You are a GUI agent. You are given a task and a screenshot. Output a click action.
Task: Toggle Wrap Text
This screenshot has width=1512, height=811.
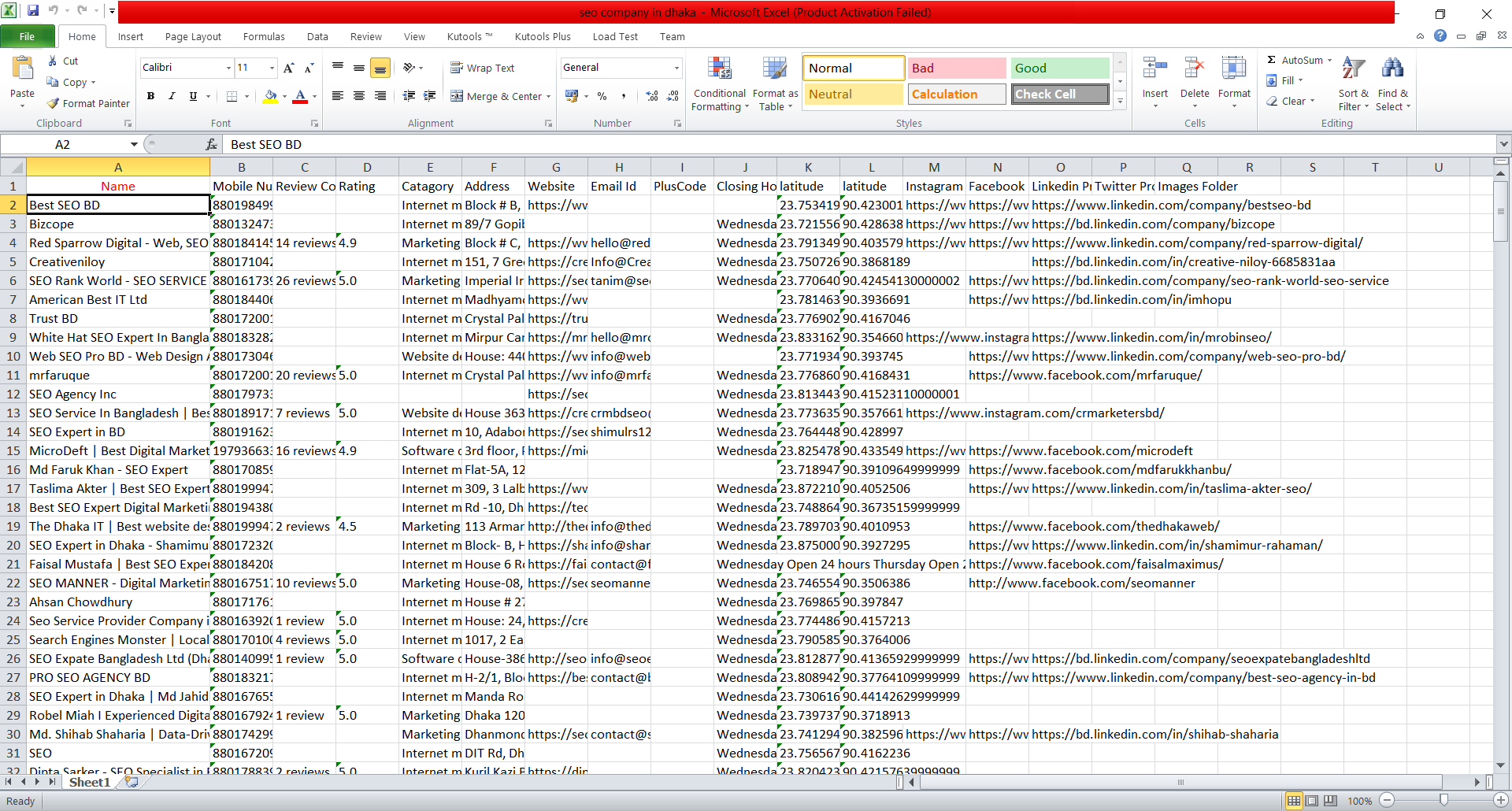[483, 68]
